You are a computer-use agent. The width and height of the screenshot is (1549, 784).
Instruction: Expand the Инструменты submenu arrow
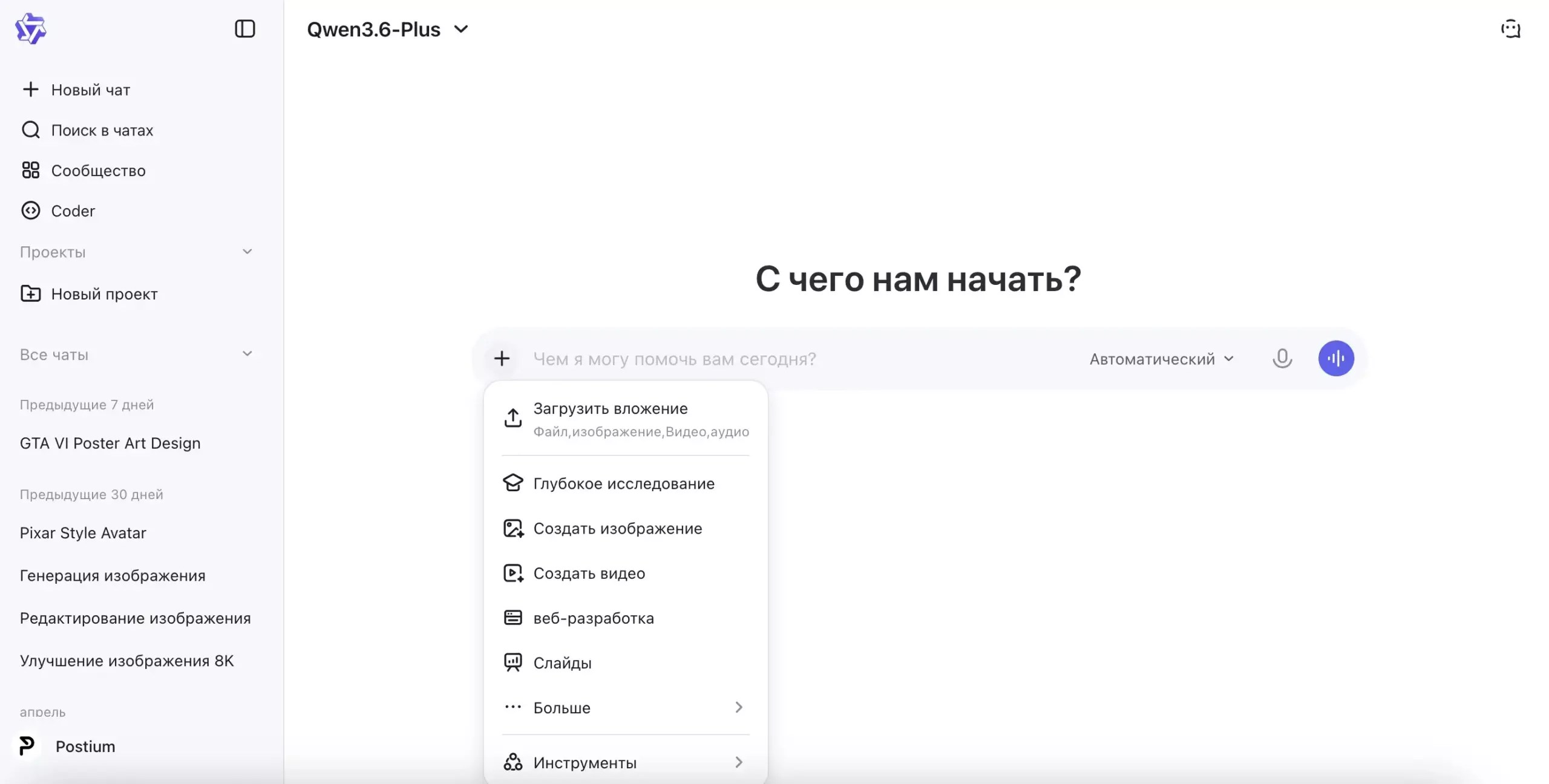739,762
